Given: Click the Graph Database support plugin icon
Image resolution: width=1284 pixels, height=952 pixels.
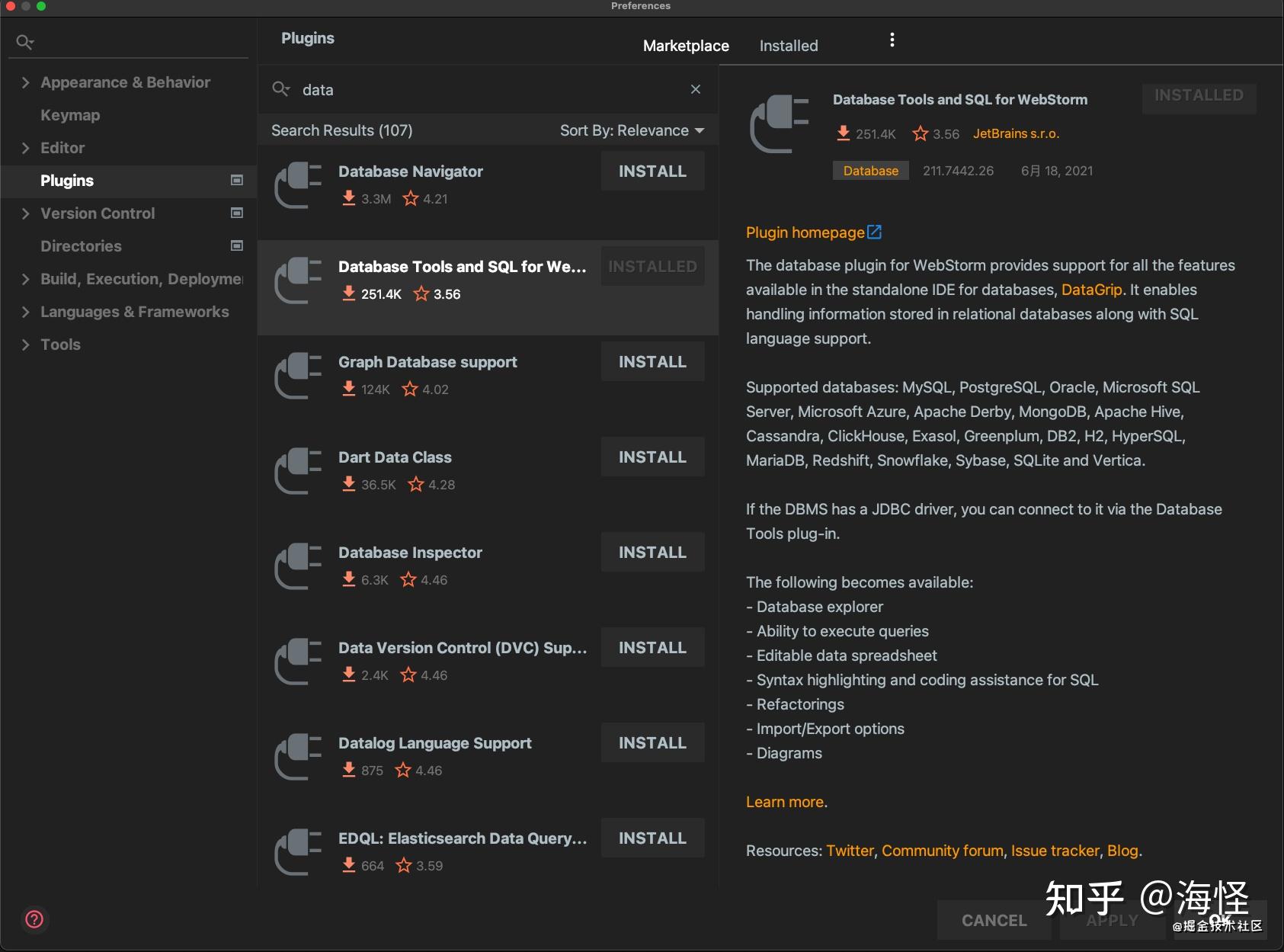Looking at the screenshot, I should pos(298,375).
